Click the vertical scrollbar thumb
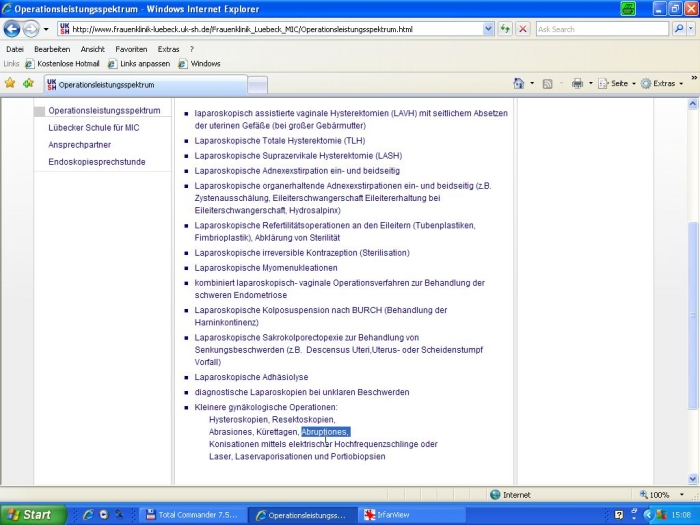Viewport: 700px width, 525px height. click(x=692, y=315)
